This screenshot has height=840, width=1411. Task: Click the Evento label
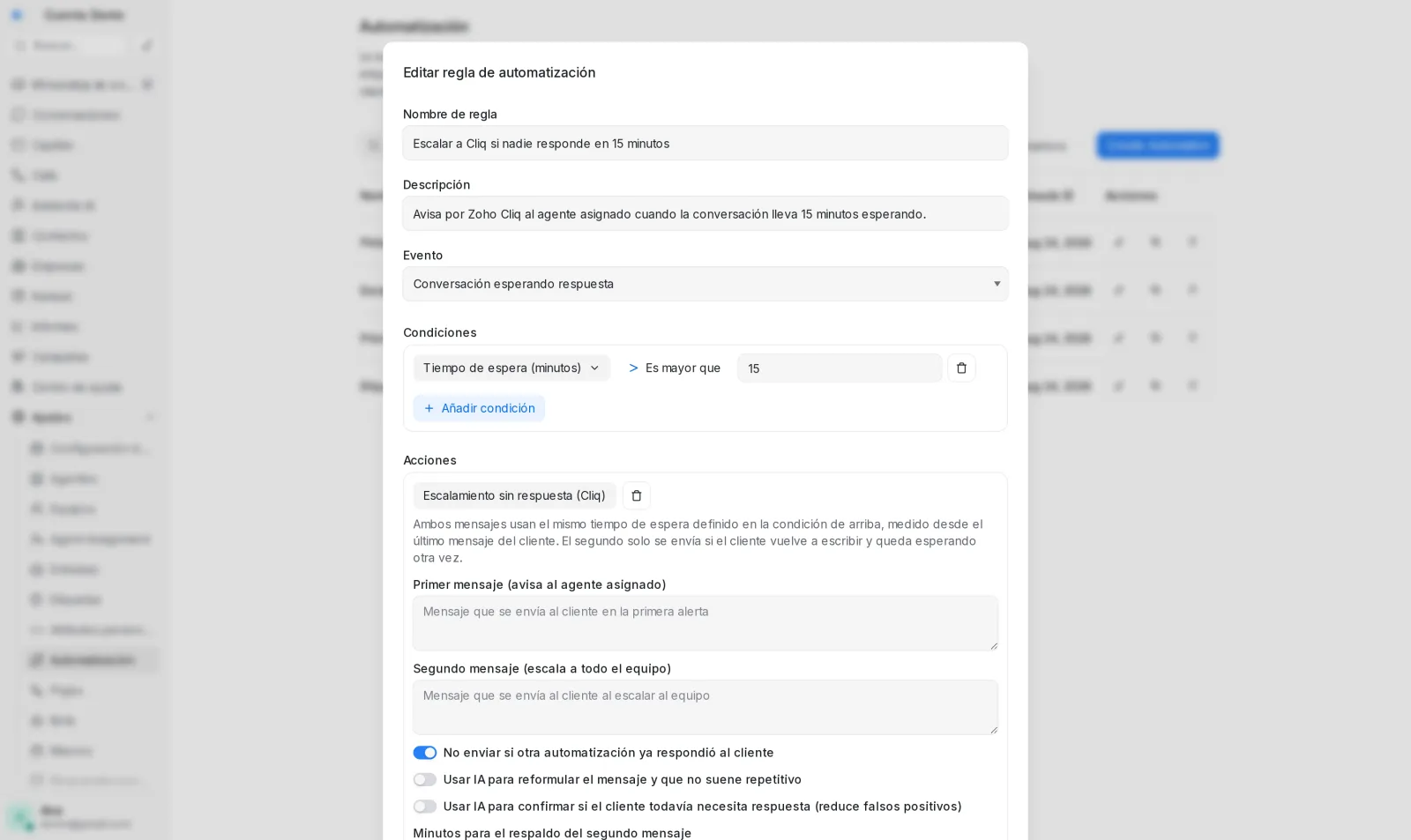[x=422, y=255]
